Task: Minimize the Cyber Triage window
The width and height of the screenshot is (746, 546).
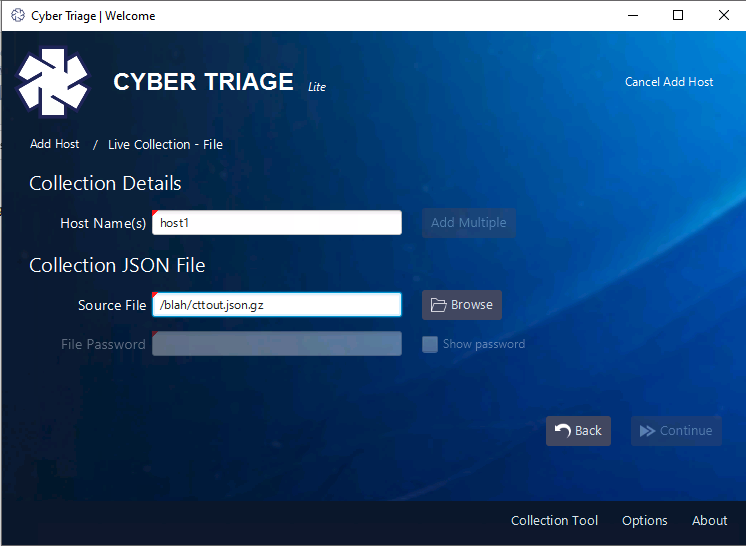Action: pyautogui.click(x=633, y=15)
